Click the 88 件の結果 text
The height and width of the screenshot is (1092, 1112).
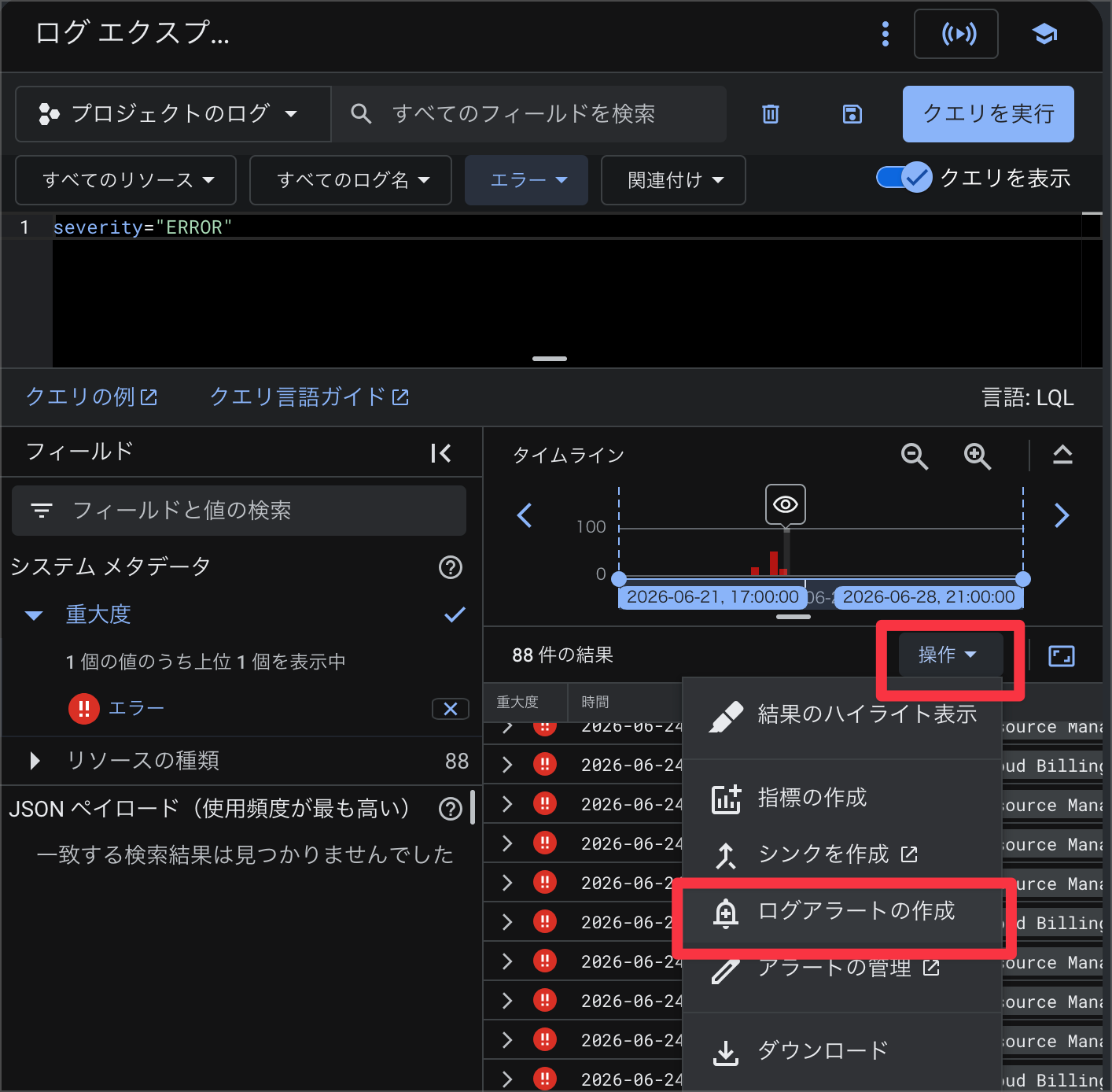(x=563, y=655)
